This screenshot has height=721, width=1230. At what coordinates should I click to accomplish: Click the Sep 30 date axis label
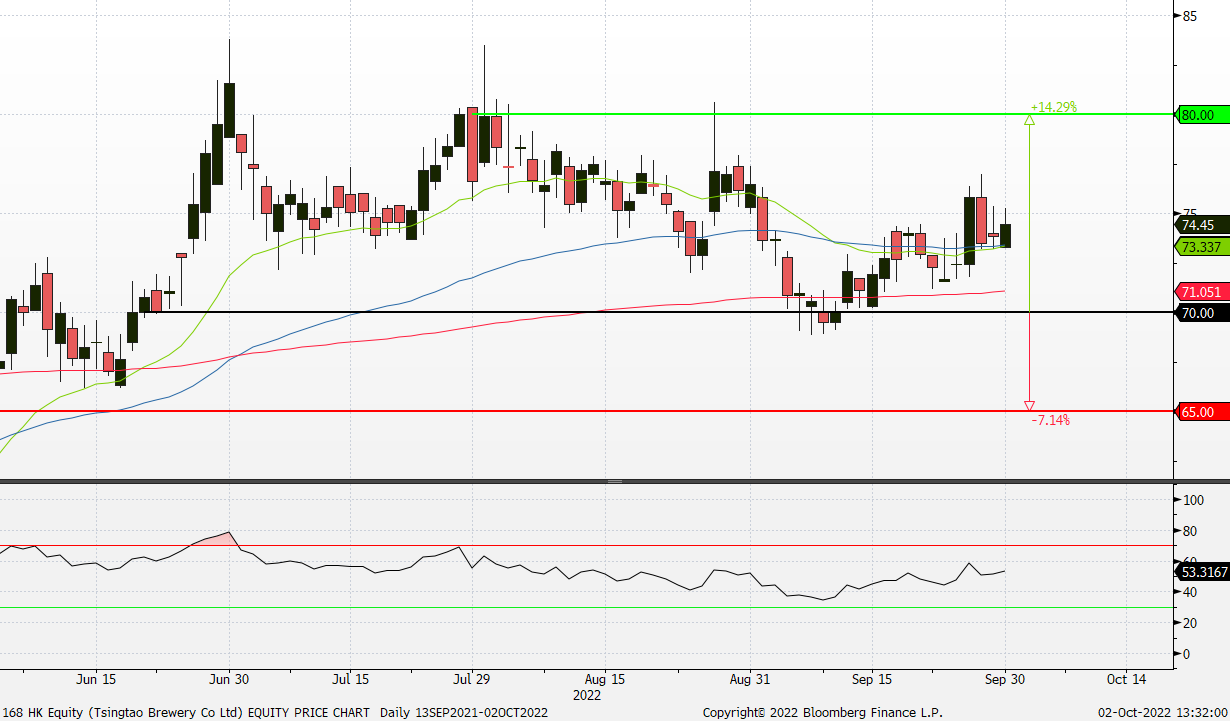[x=1004, y=679]
